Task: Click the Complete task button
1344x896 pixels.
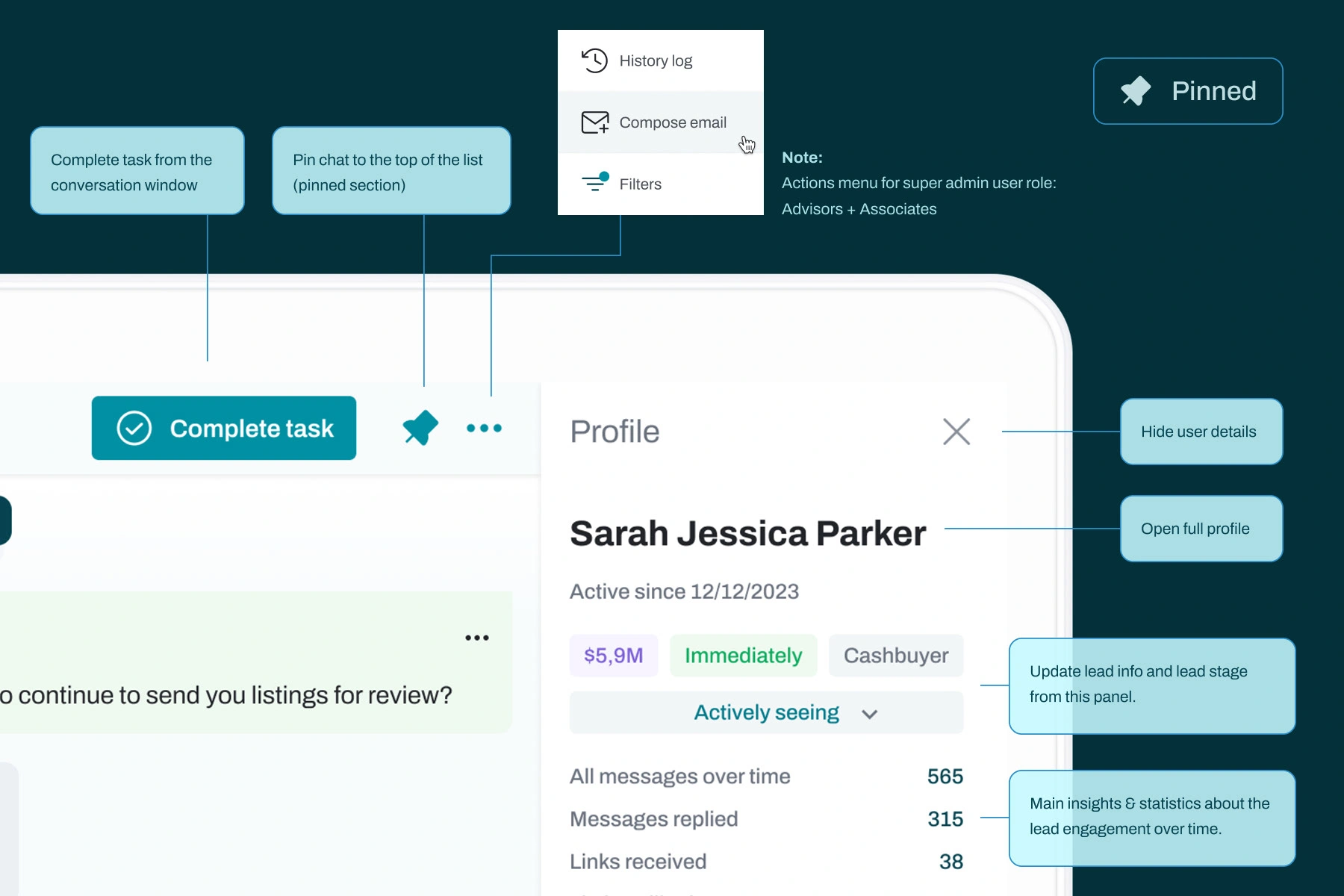Action: 224,428
